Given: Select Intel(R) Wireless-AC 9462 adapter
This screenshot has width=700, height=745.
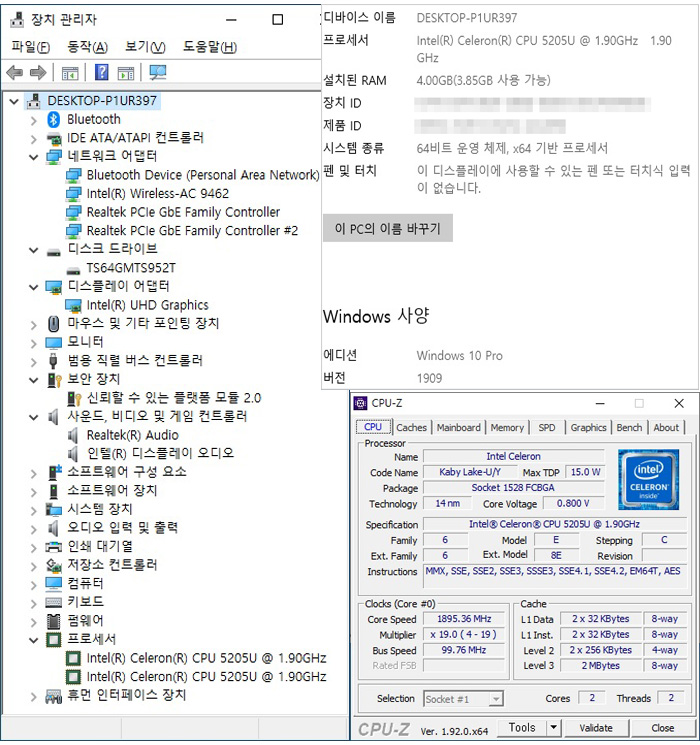Looking at the screenshot, I should (157, 194).
